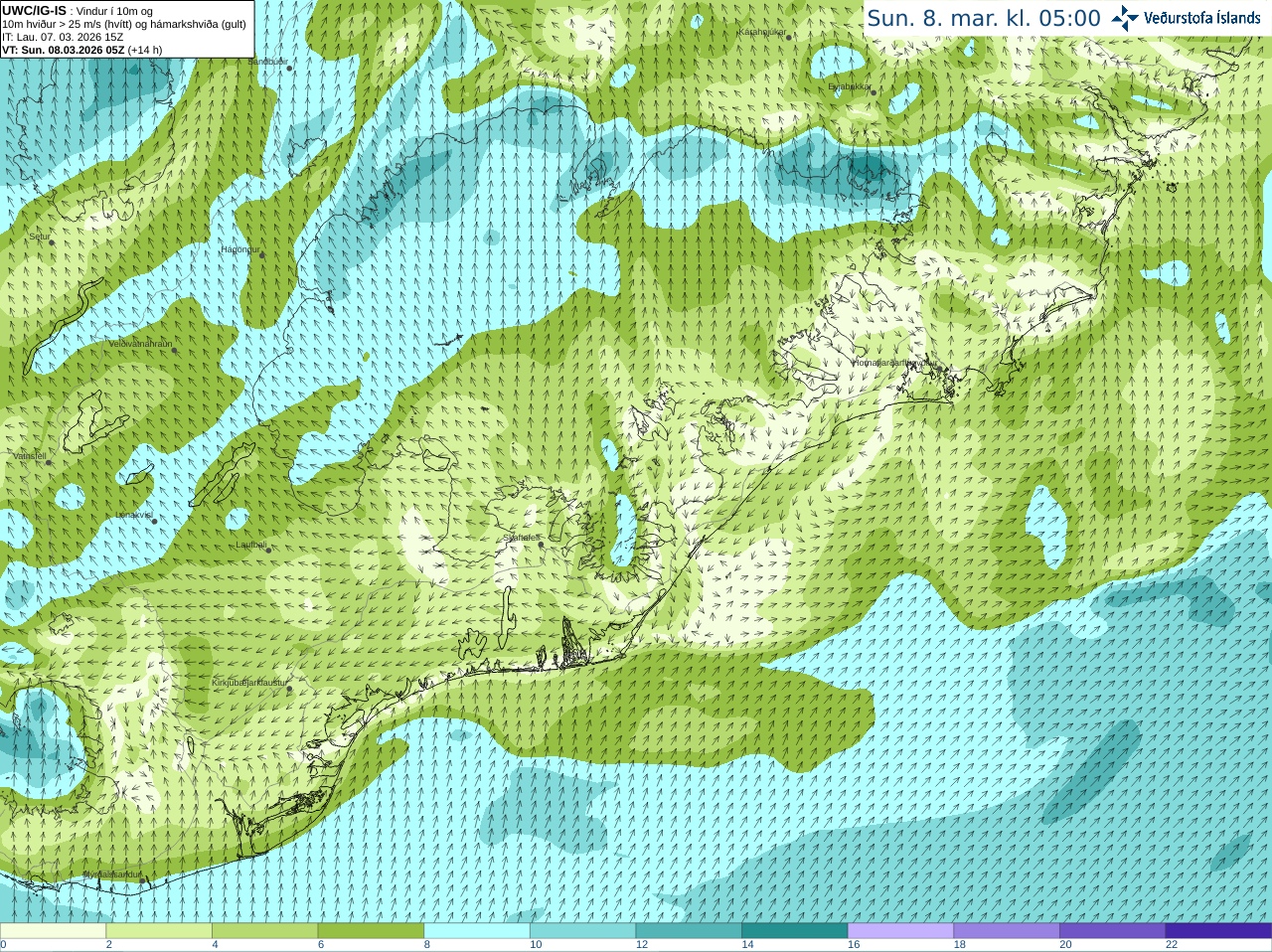Pick the 6–8 m/s olive green legend swatch

point(371,931)
